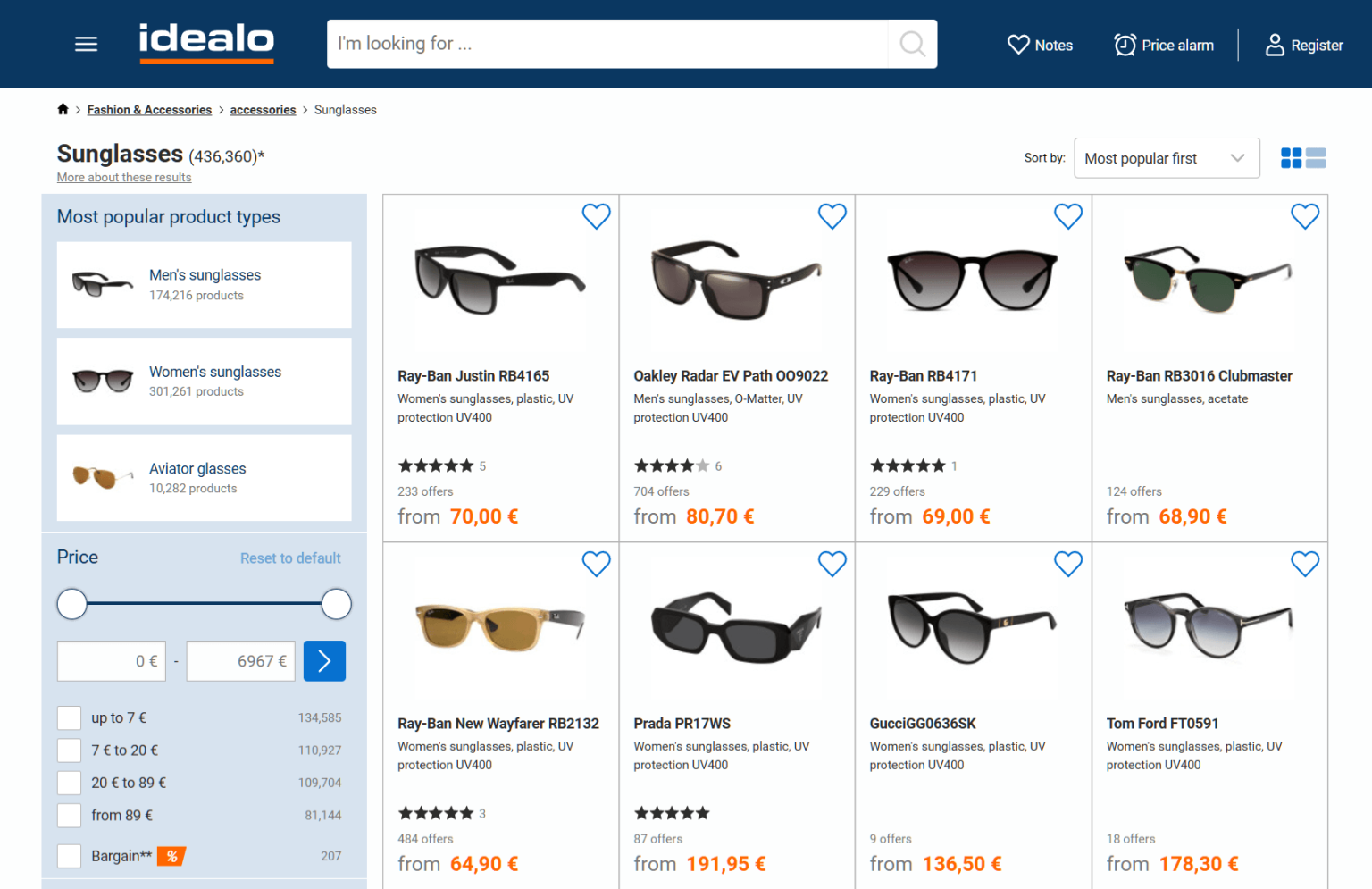Open Notes via the heart icon

[x=1039, y=44]
